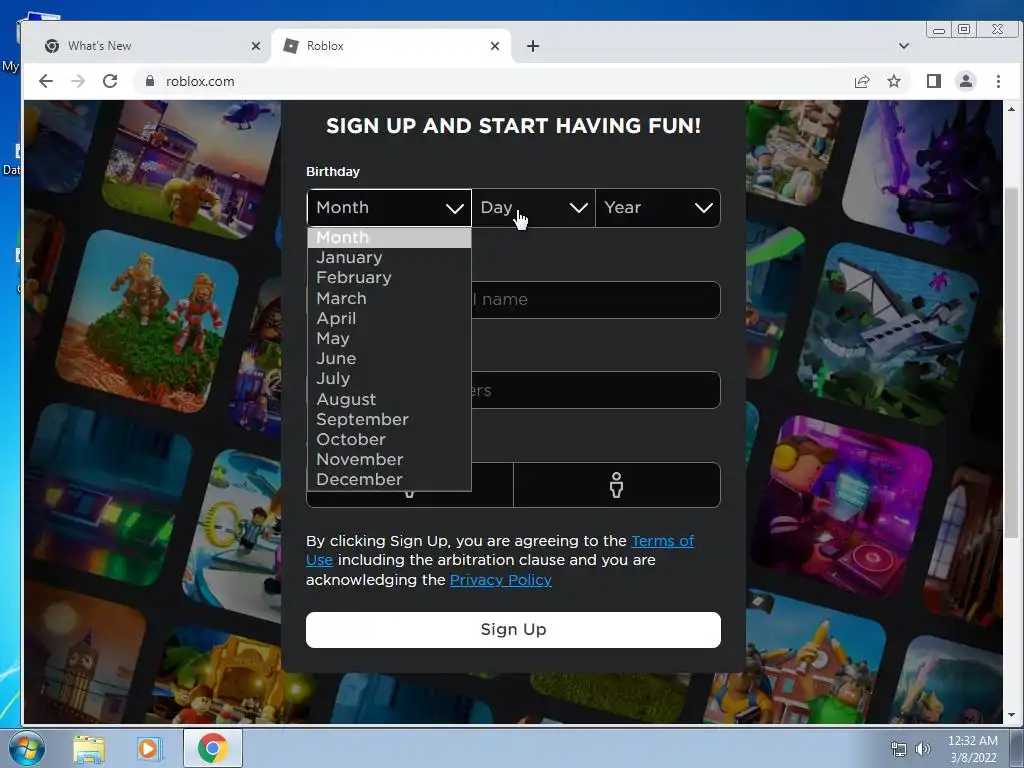Select June from the month list
Viewport: 1024px width, 768px height.
389,359
